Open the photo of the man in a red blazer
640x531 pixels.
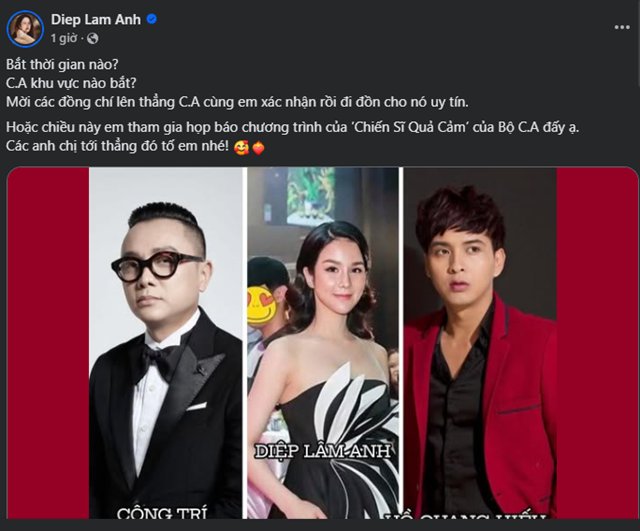click(480, 343)
